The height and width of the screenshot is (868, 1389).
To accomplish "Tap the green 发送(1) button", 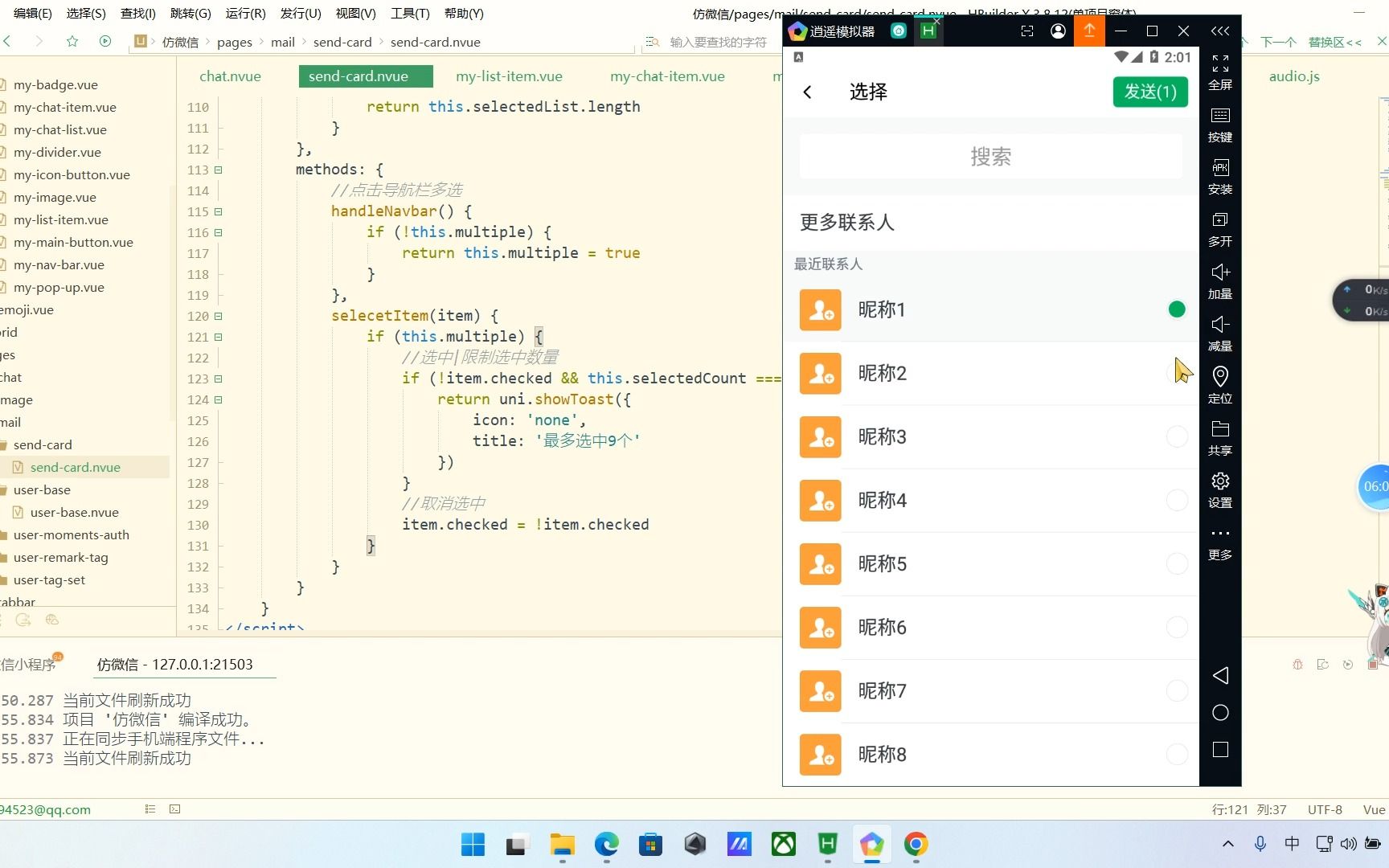I will [1150, 92].
